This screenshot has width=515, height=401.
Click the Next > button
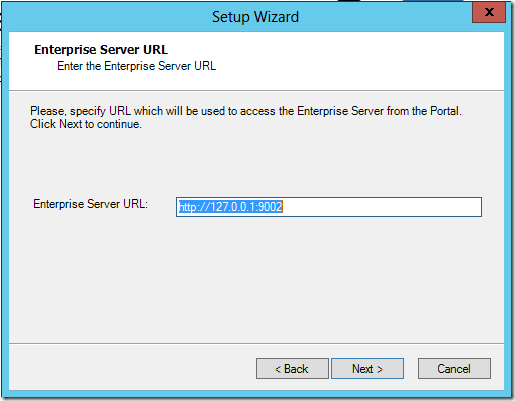click(x=367, y=369)
